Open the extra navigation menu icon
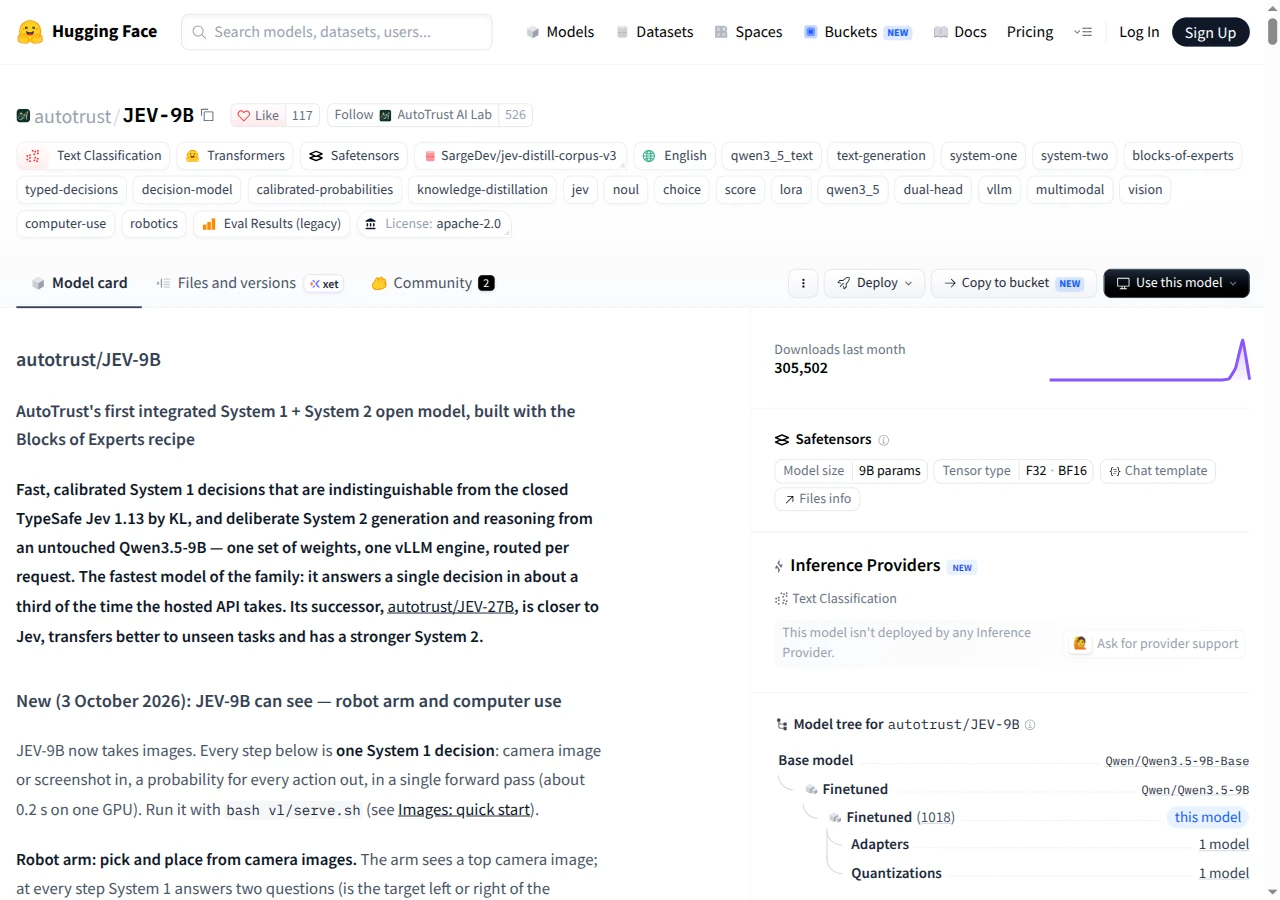The height and width of the screenshot is (900, 1280). tap(1083, 32)
